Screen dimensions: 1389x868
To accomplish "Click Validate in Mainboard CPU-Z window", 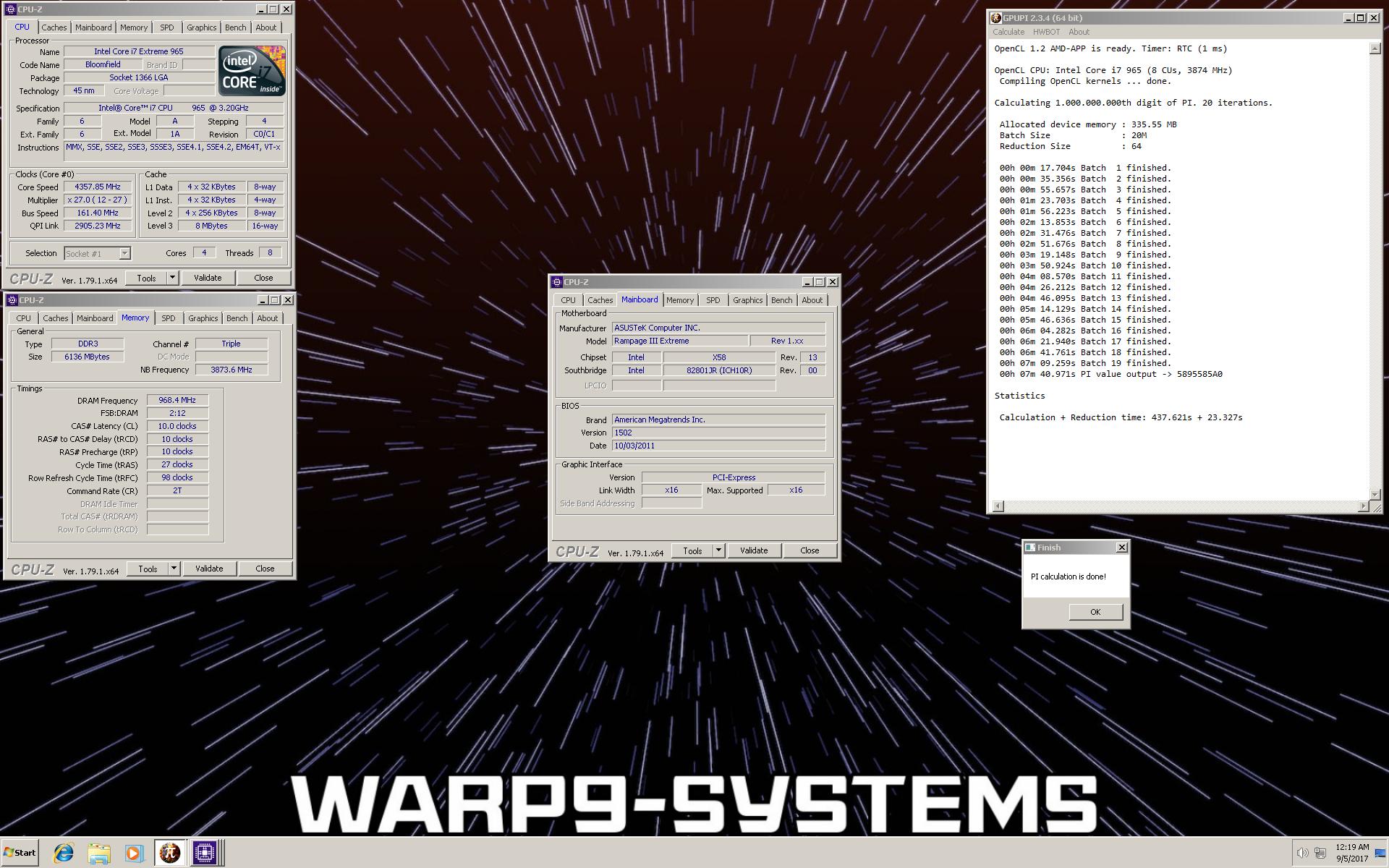I will coord(754,550).
